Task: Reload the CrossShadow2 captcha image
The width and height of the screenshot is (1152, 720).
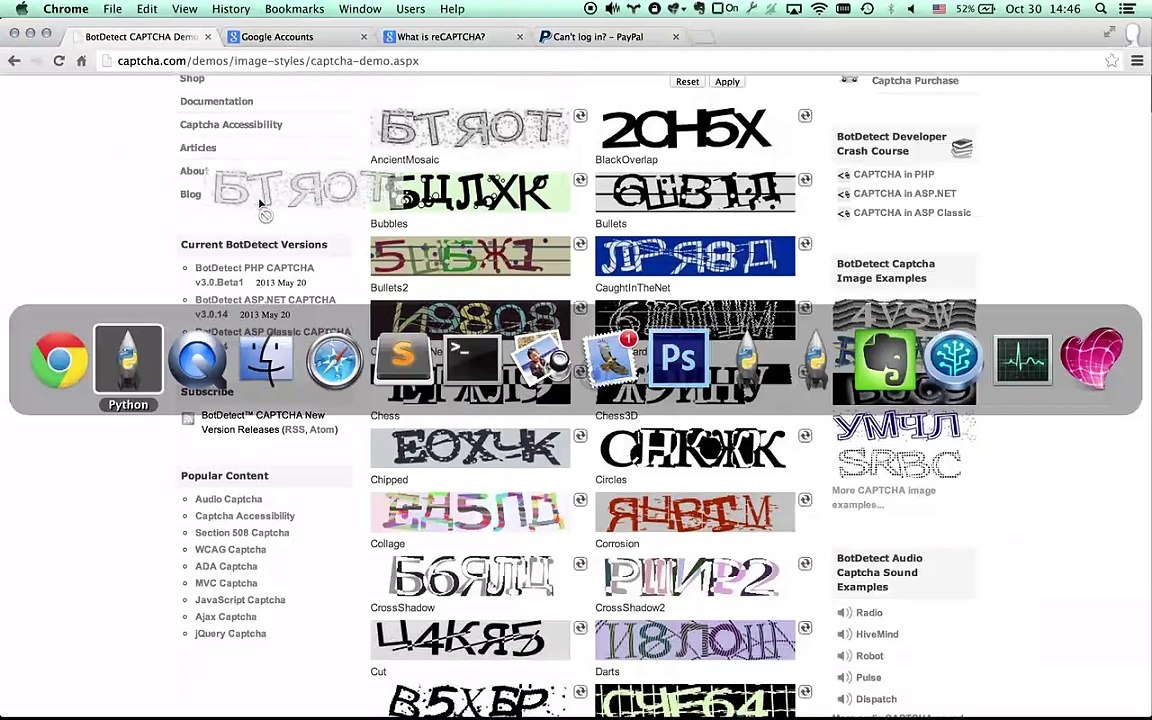Action: tap(805, 564)
